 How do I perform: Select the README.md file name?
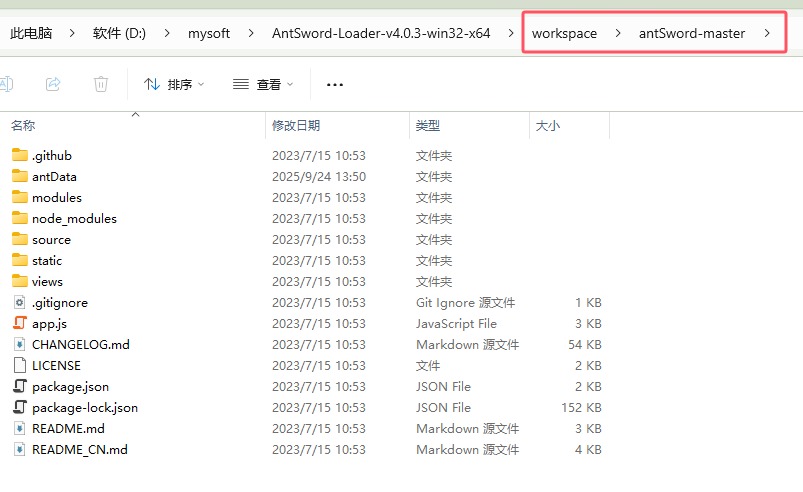(x=68, y=429)
